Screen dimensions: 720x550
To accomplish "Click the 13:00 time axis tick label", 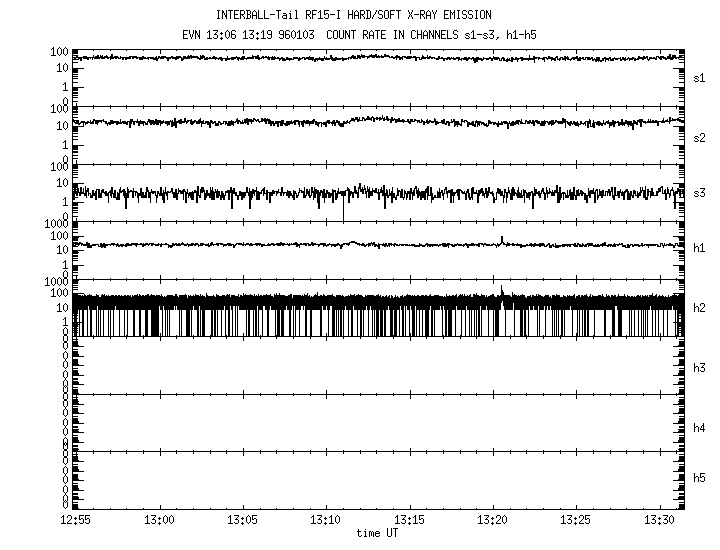I will point(159,520).
